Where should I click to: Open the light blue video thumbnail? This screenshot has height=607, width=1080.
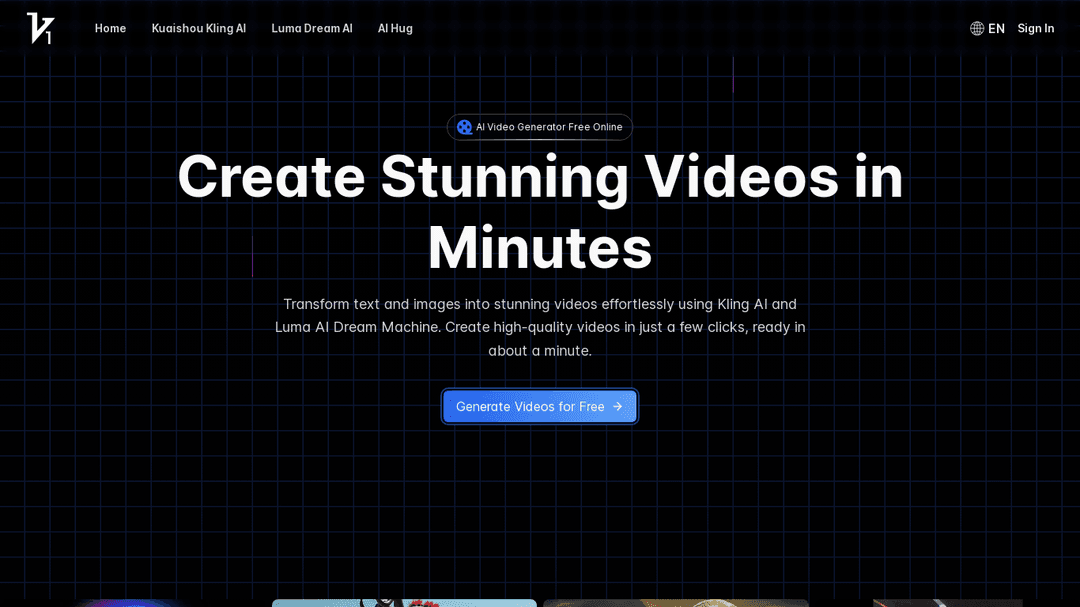(404, 603)
